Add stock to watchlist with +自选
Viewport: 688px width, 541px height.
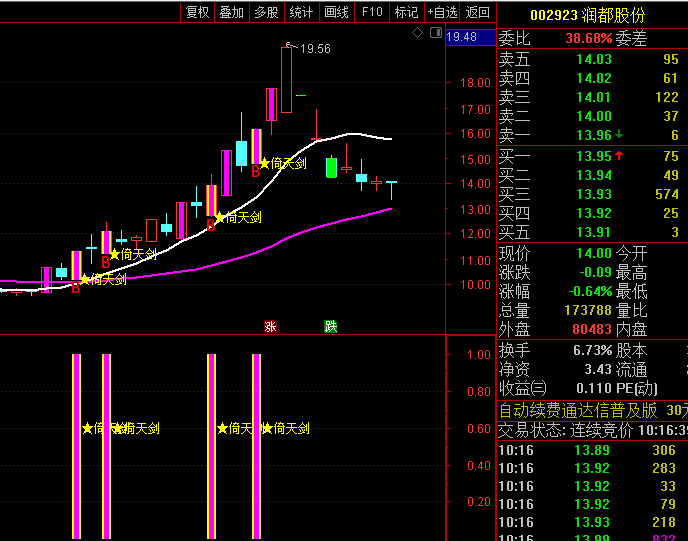point(442,12)
